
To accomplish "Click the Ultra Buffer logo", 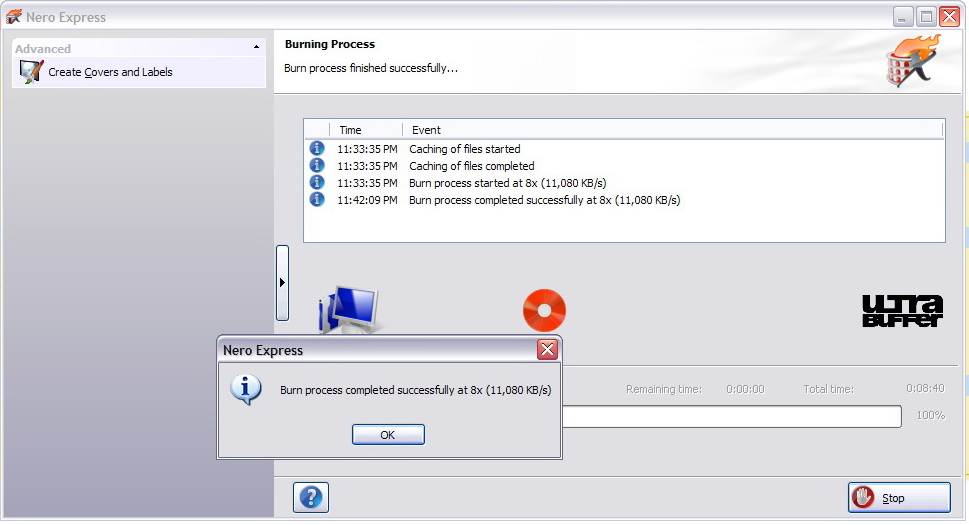I will click(902, 311).
